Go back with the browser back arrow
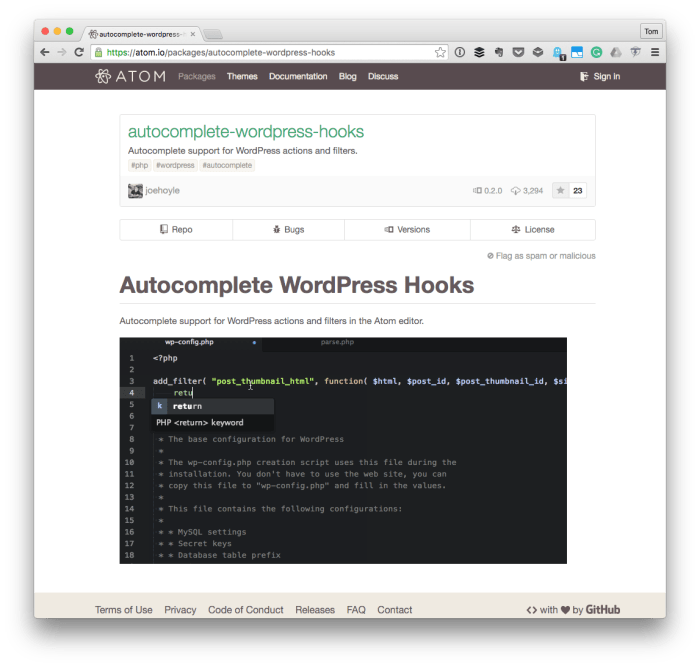700x667 pixels. click(45, 52)
